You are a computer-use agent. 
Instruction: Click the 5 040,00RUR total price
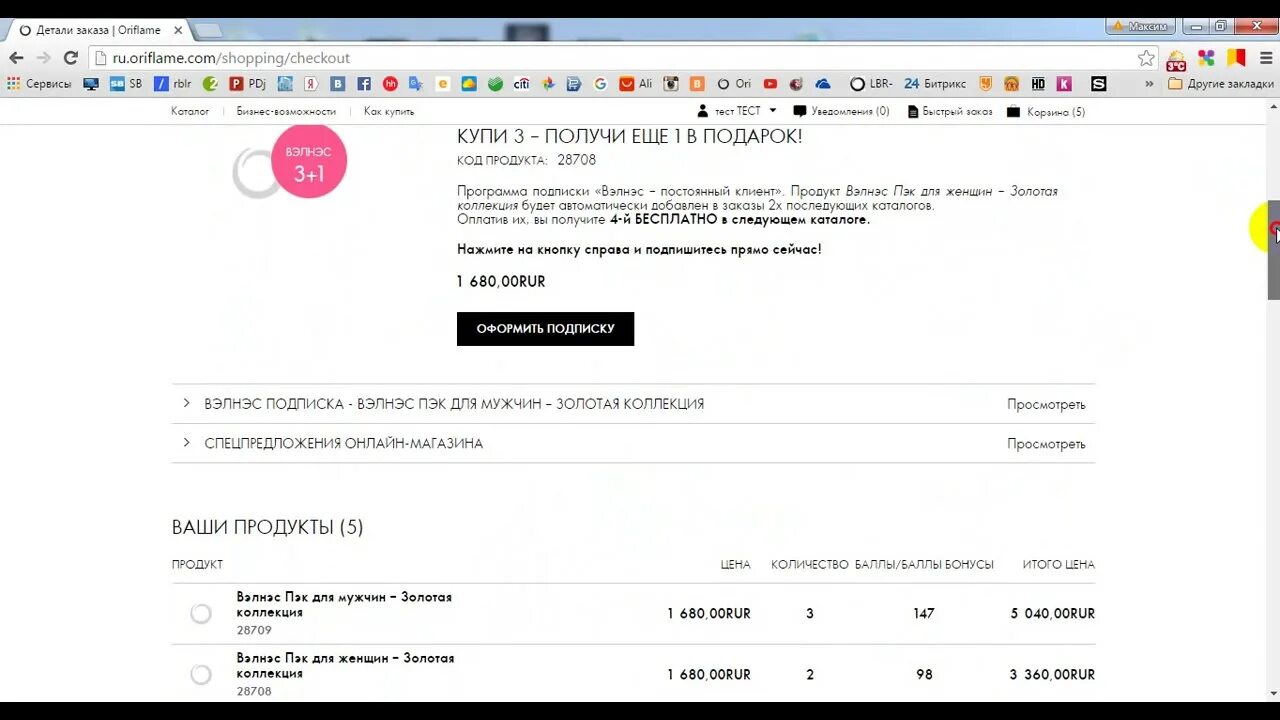tap(1052, 614)
